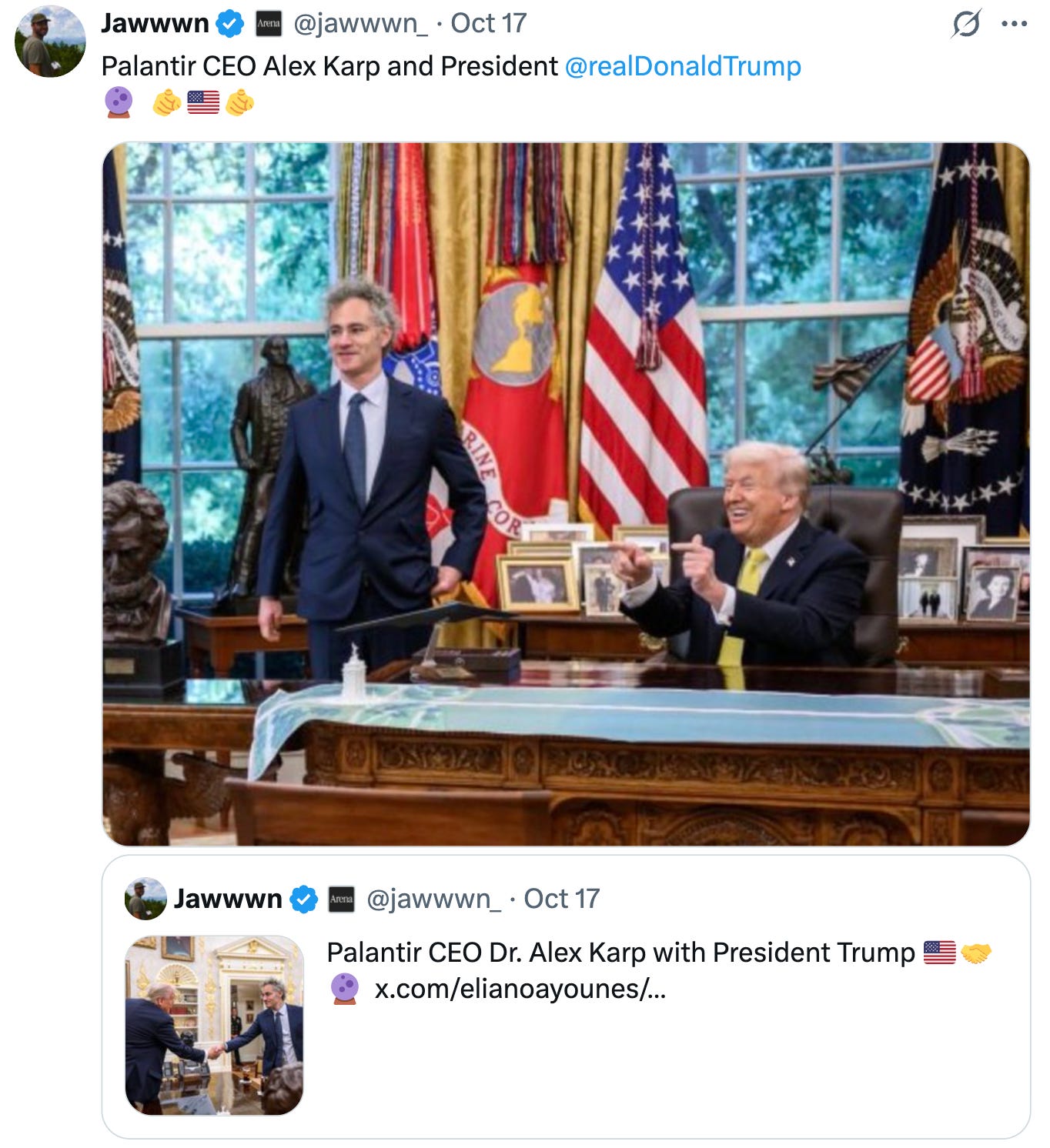Click the Arena badge in quoted post

pyautogui.click(x=342, y=899)
